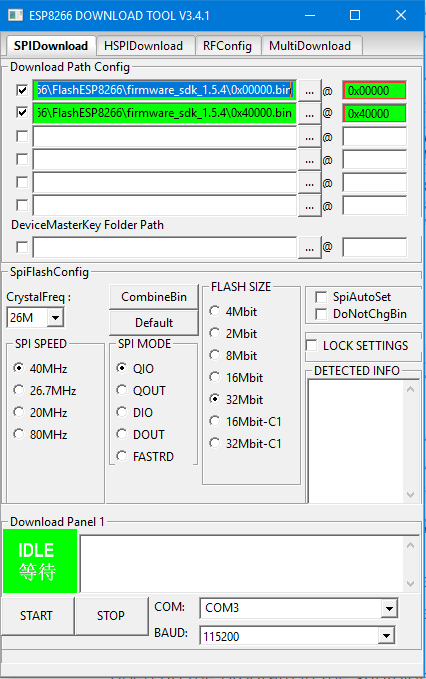
Task: Click the DETECTED INFO text area
Action: (355, 442)
